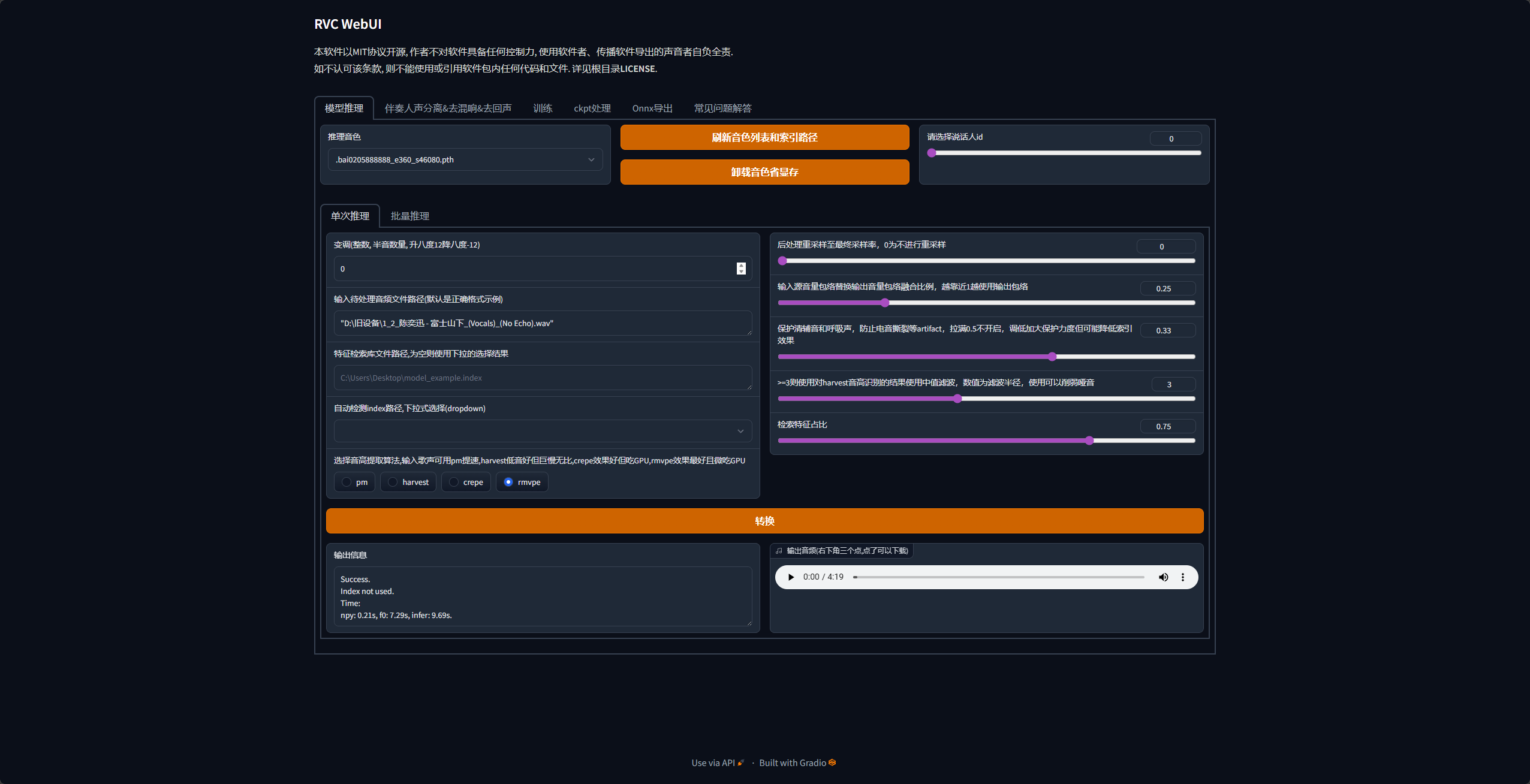Open audio player three-dot menu
The width and height of the screenshot is (1530, 784).
[1182, 577]
